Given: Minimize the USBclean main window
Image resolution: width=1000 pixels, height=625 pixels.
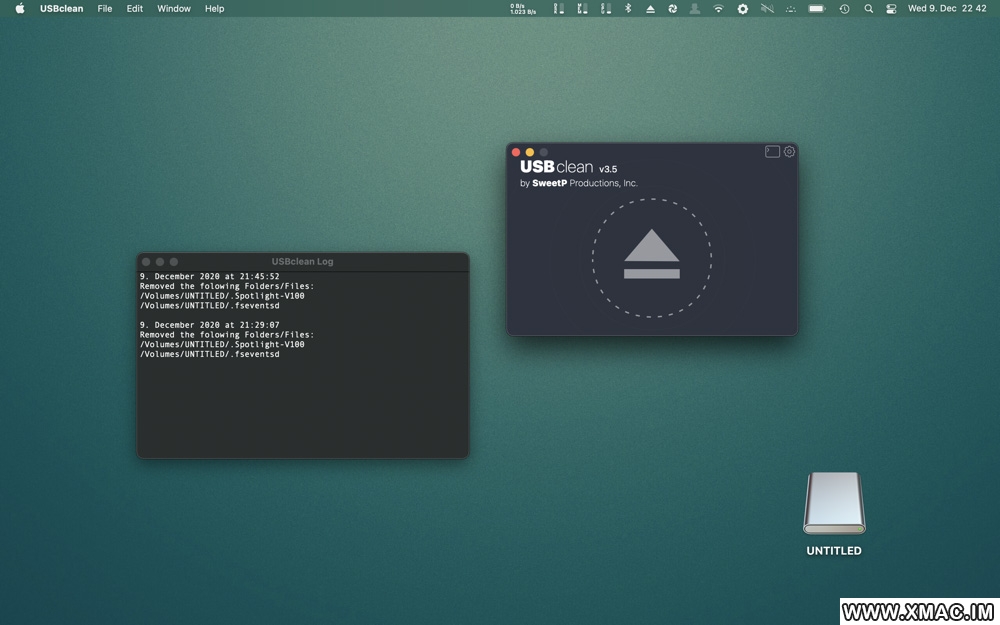Looking at the screenshot, I should click(529, 152).
